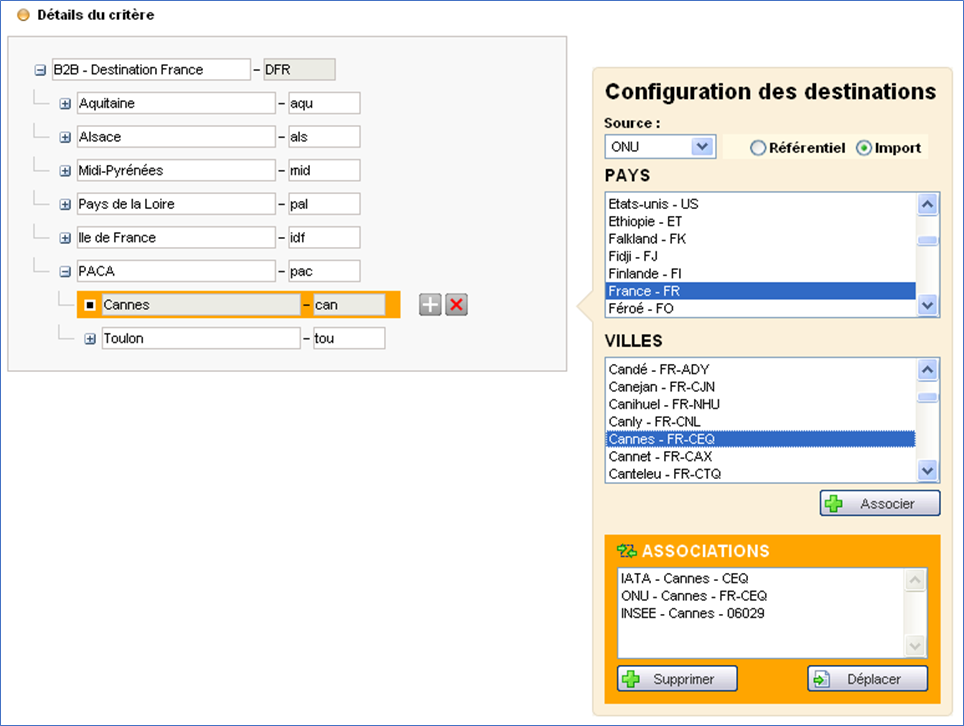Image resolution: width=964 pixels, height=726 pixels.
Task: Click the orange bullet next to Détails du critère
Action: coord(23,16)
